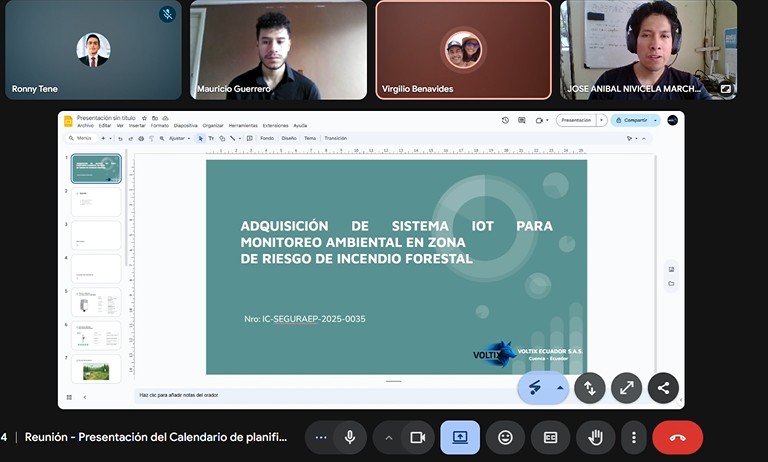Screen dimensions: 768x462
Task: Open the Compartir dropdown arrow
Action: (x=655, y=120)
